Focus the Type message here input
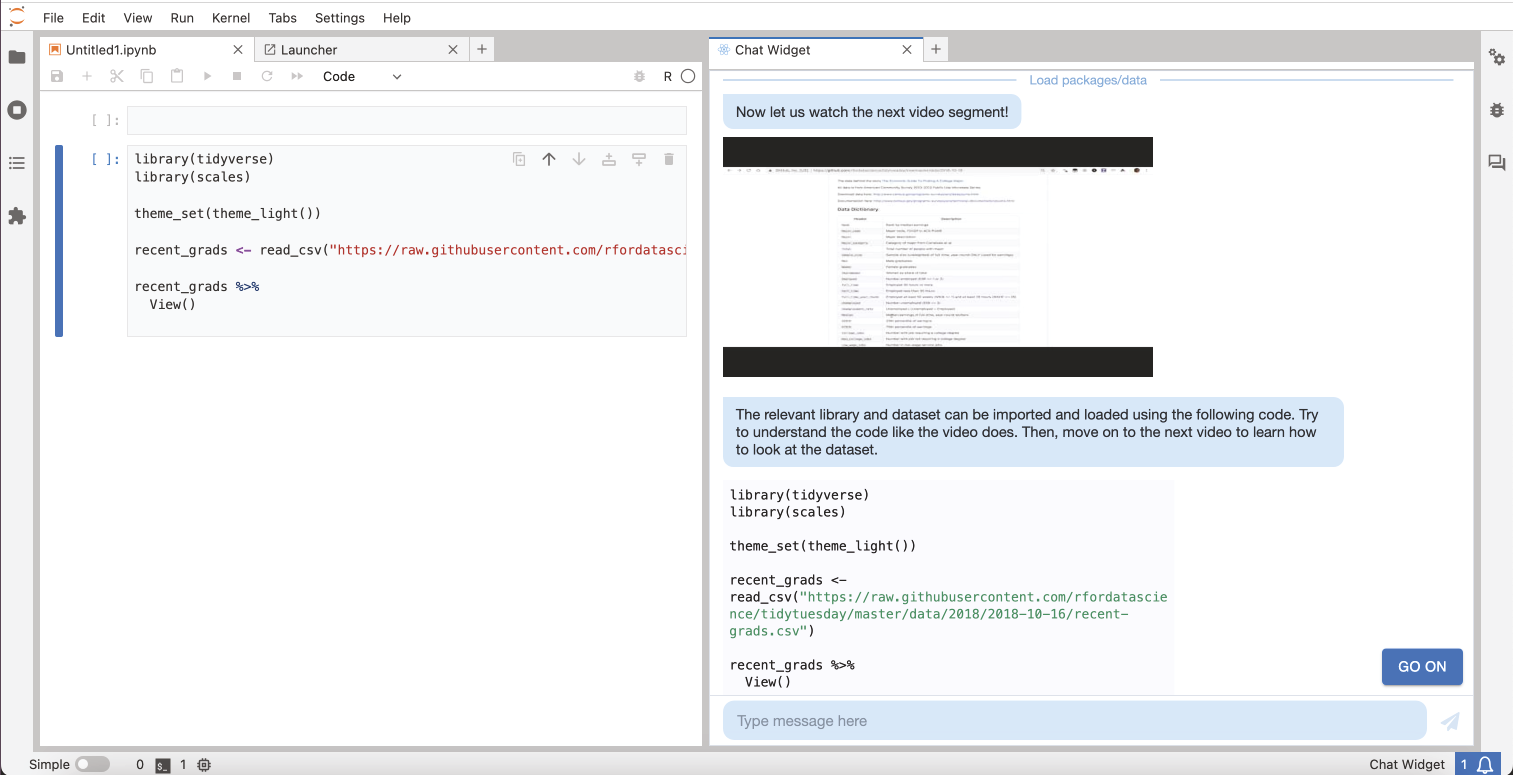This screenshot has height=775, width=1513. (1075, 721)
